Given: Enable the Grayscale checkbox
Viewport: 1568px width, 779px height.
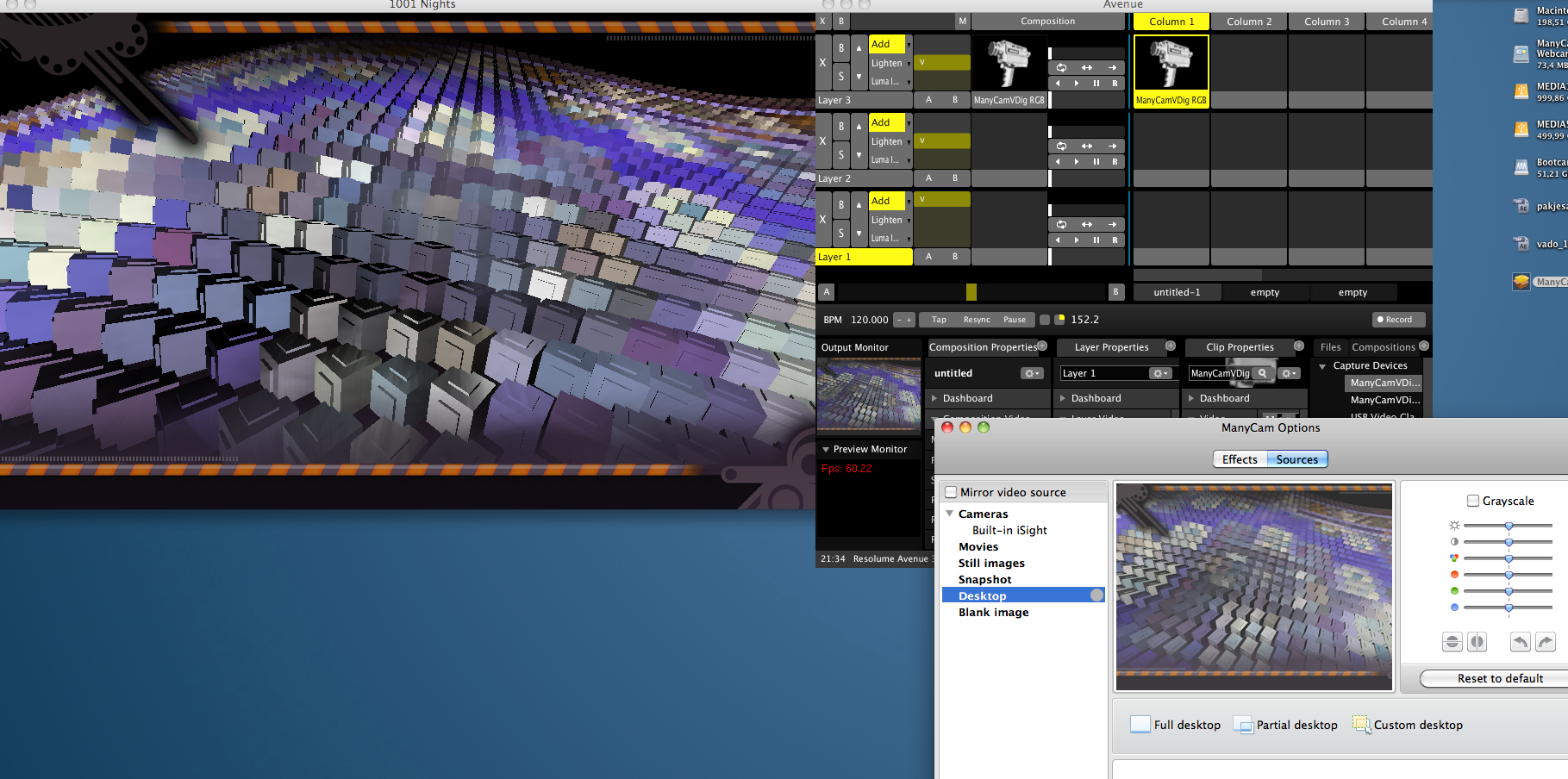Looking at the screenshot, I should point(1473,501).
